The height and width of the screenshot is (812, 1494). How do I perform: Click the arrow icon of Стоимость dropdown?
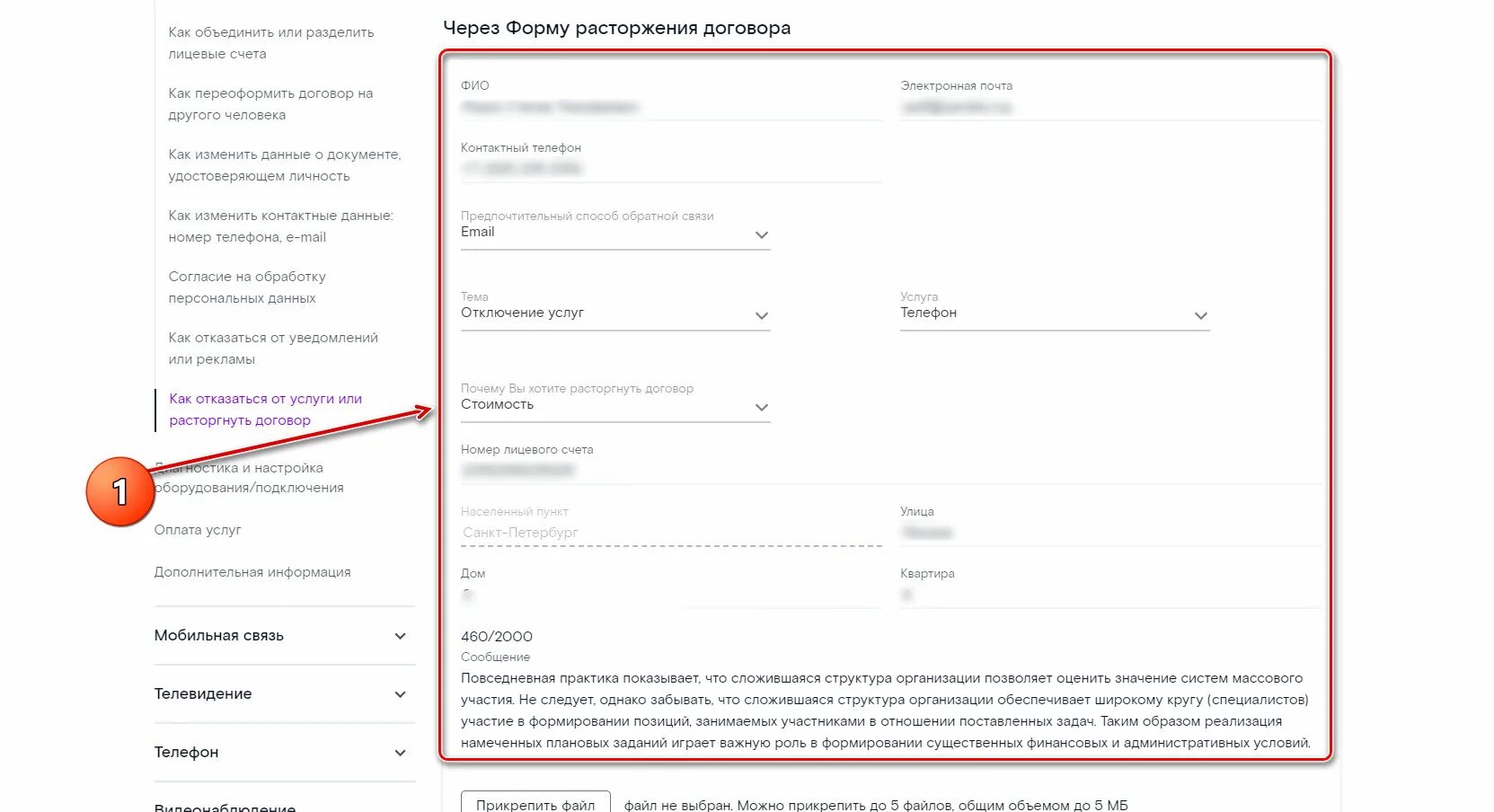(x=762, y=407)
